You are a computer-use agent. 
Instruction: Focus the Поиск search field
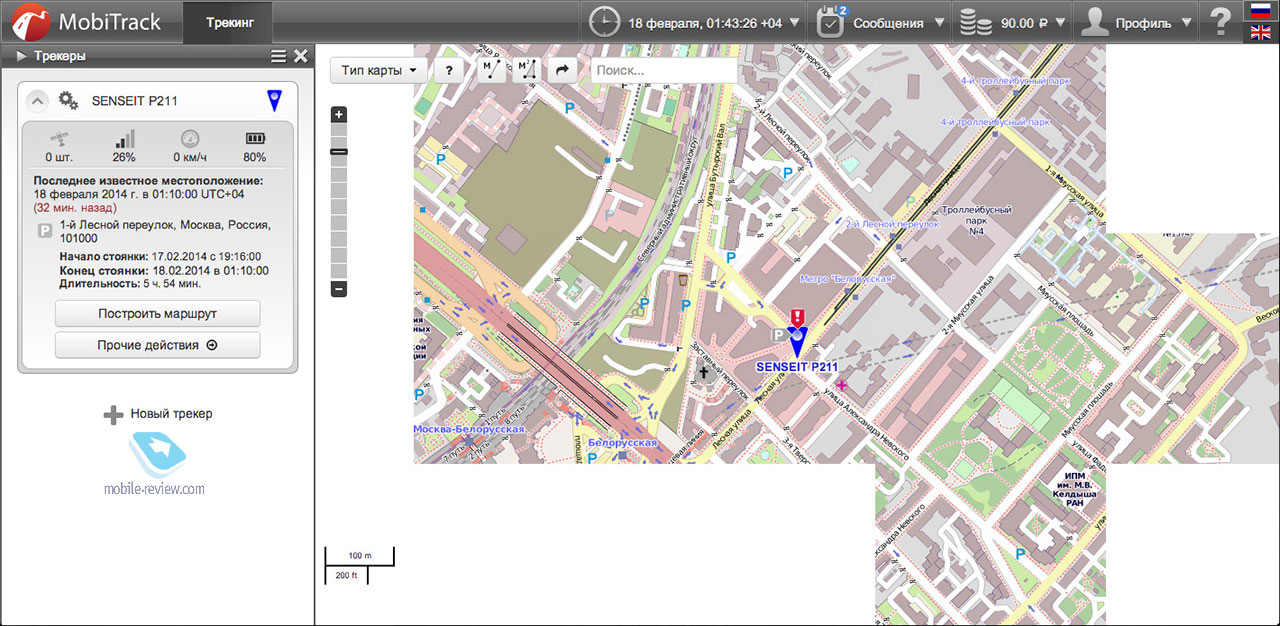coord(664,70)
